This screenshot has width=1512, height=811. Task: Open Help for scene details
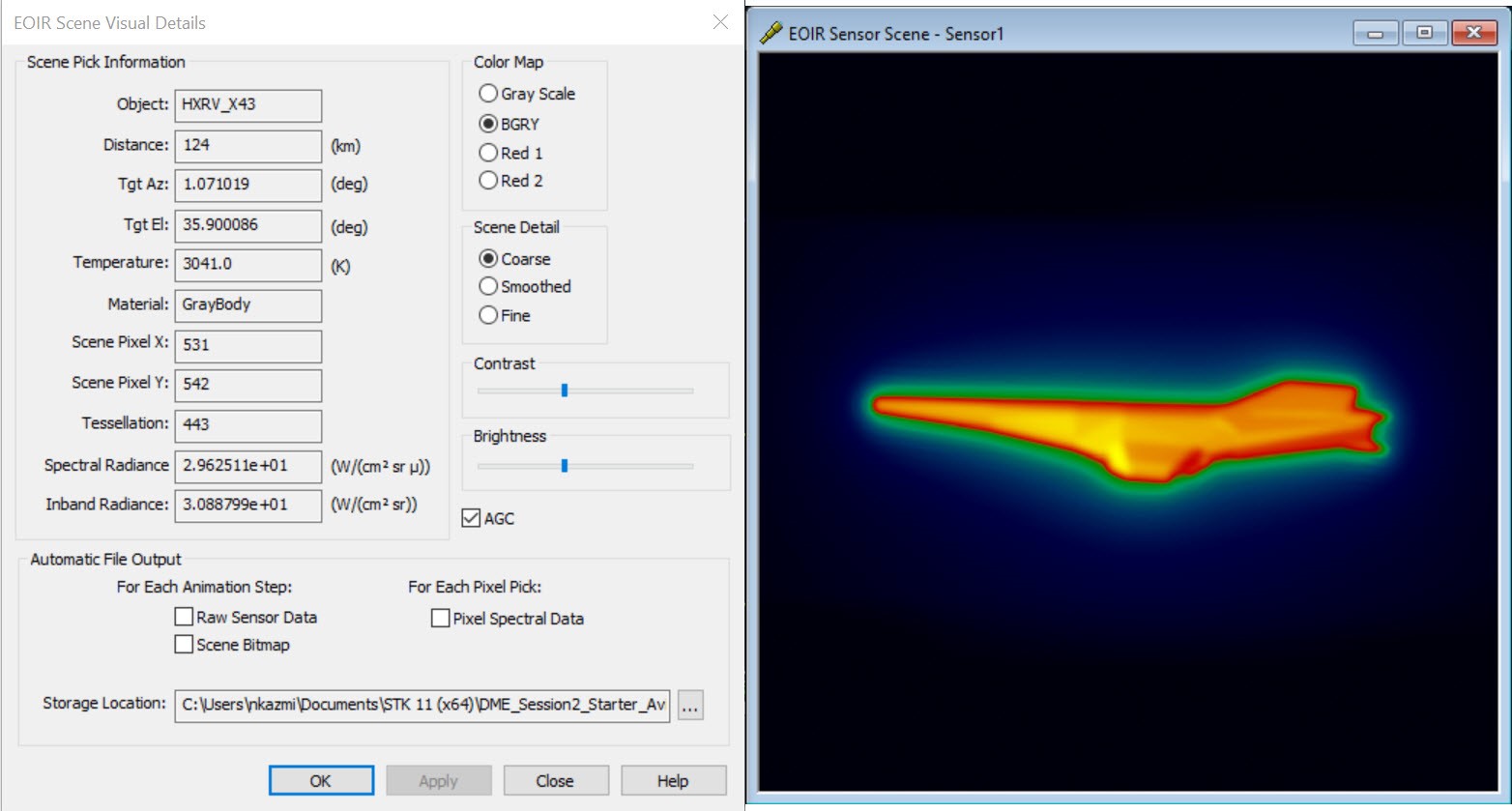pos(673,781)
